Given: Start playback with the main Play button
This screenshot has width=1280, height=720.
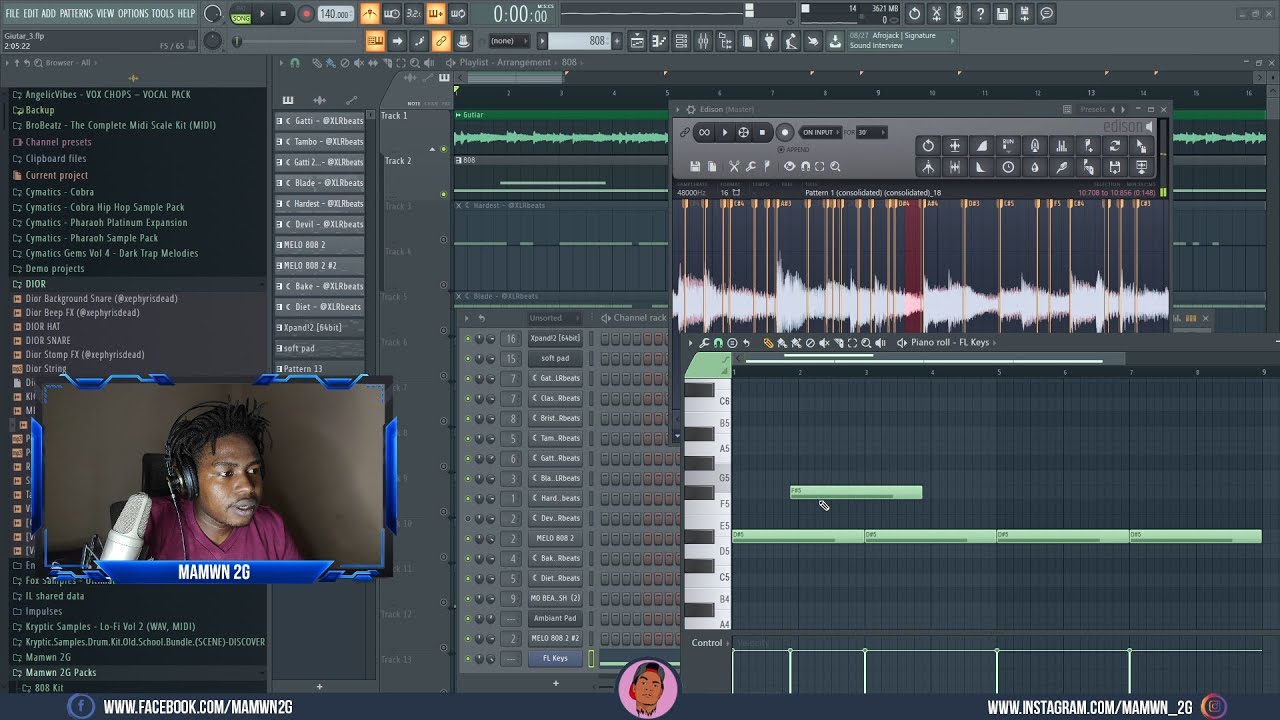Looking at the screenshot, I should [x=263, y=14].
